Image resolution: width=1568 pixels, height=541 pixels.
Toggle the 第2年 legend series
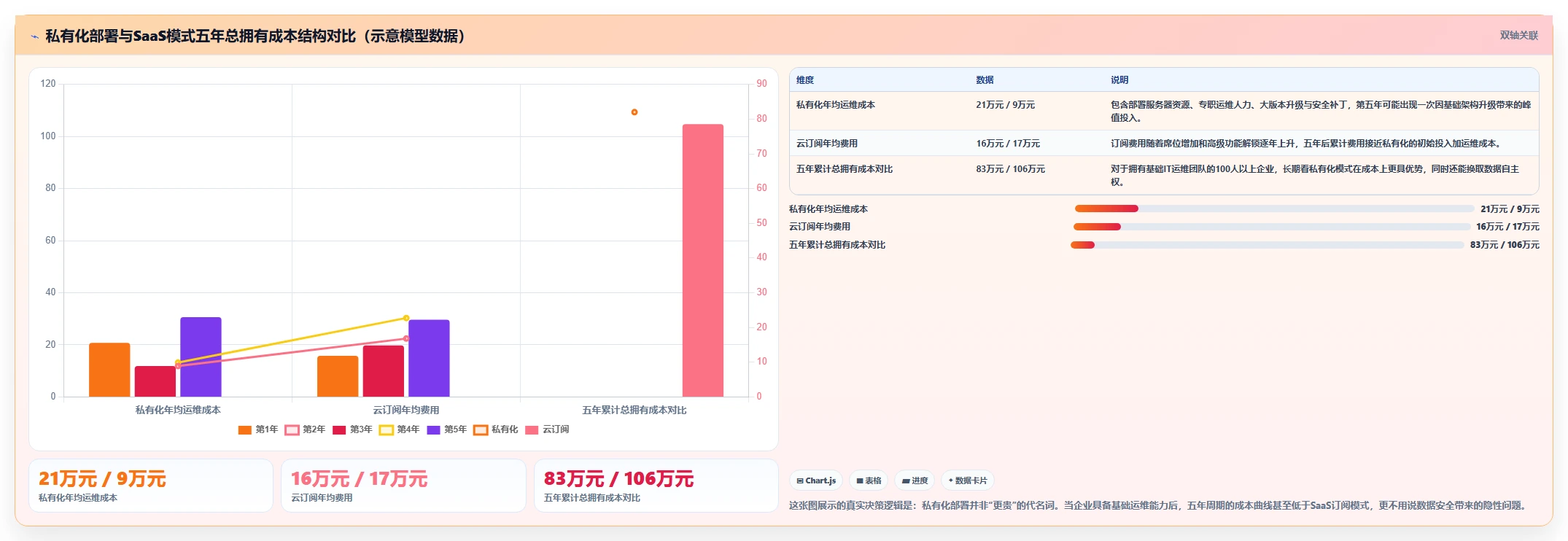pos(305,429)
